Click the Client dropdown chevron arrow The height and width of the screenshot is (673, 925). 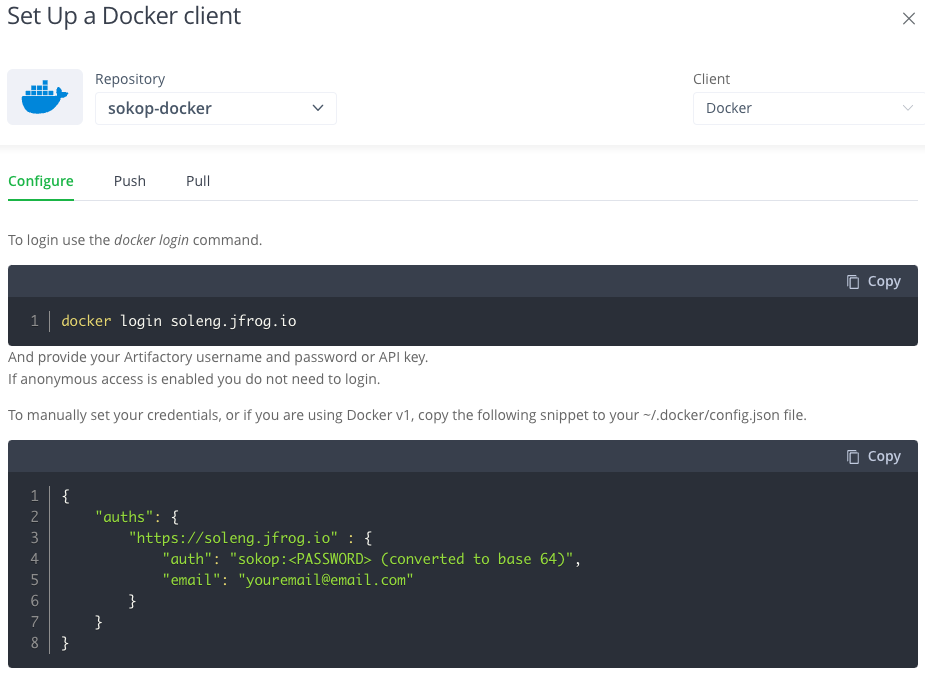908,108
